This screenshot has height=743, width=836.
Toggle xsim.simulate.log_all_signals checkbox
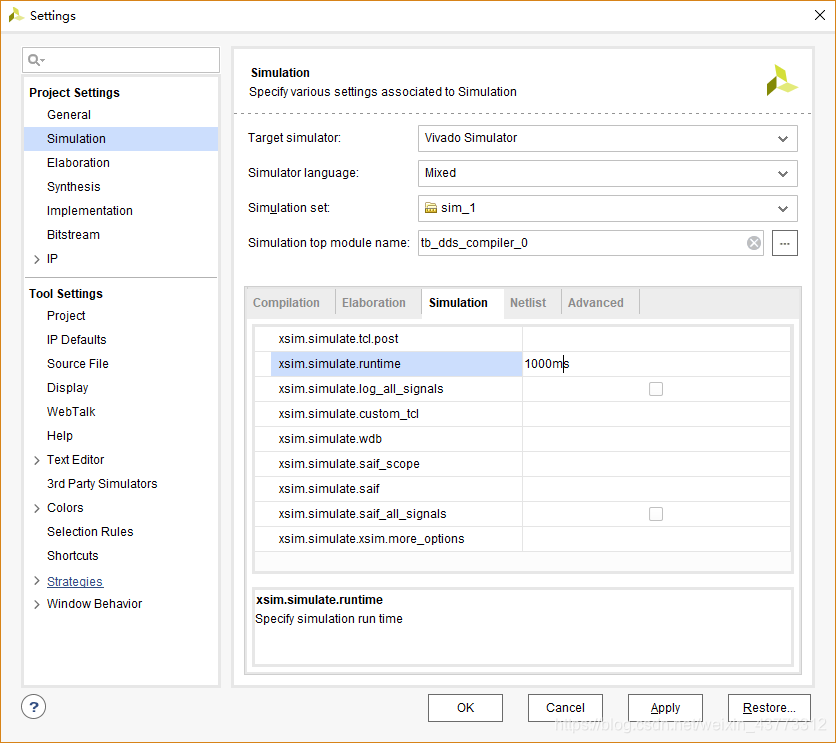tap(656, 389)
